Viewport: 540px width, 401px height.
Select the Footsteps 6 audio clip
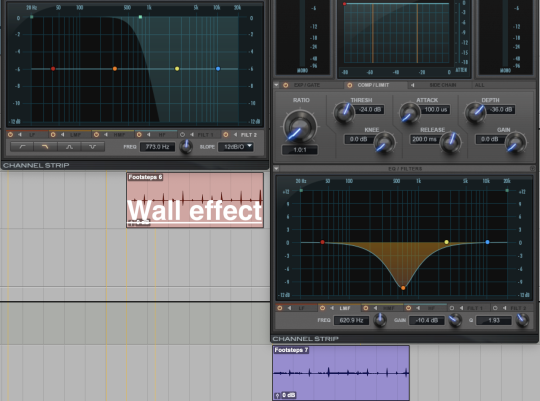(x=195, y=200)
